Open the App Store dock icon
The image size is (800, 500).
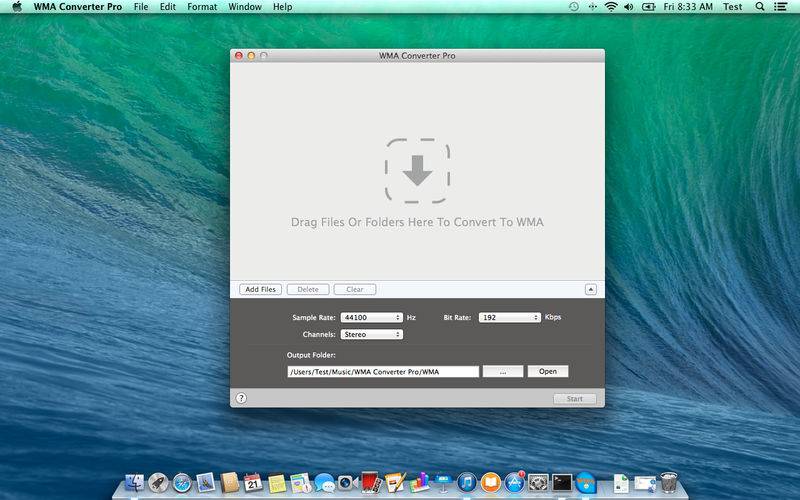click(x=515, y=483)
